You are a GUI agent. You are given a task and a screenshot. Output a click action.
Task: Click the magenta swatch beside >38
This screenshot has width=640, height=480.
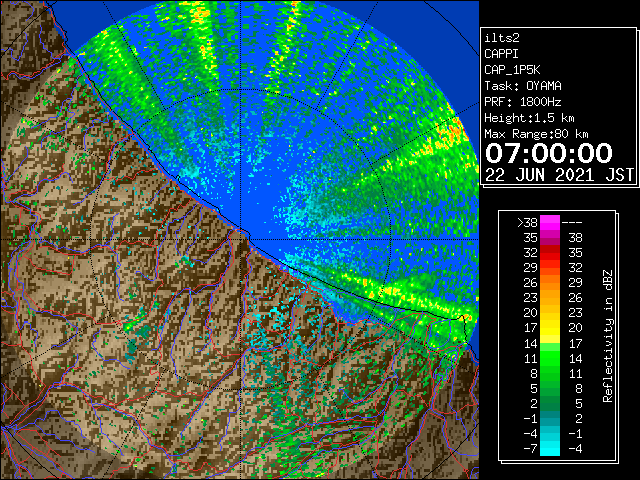click(x=550, y=222)
